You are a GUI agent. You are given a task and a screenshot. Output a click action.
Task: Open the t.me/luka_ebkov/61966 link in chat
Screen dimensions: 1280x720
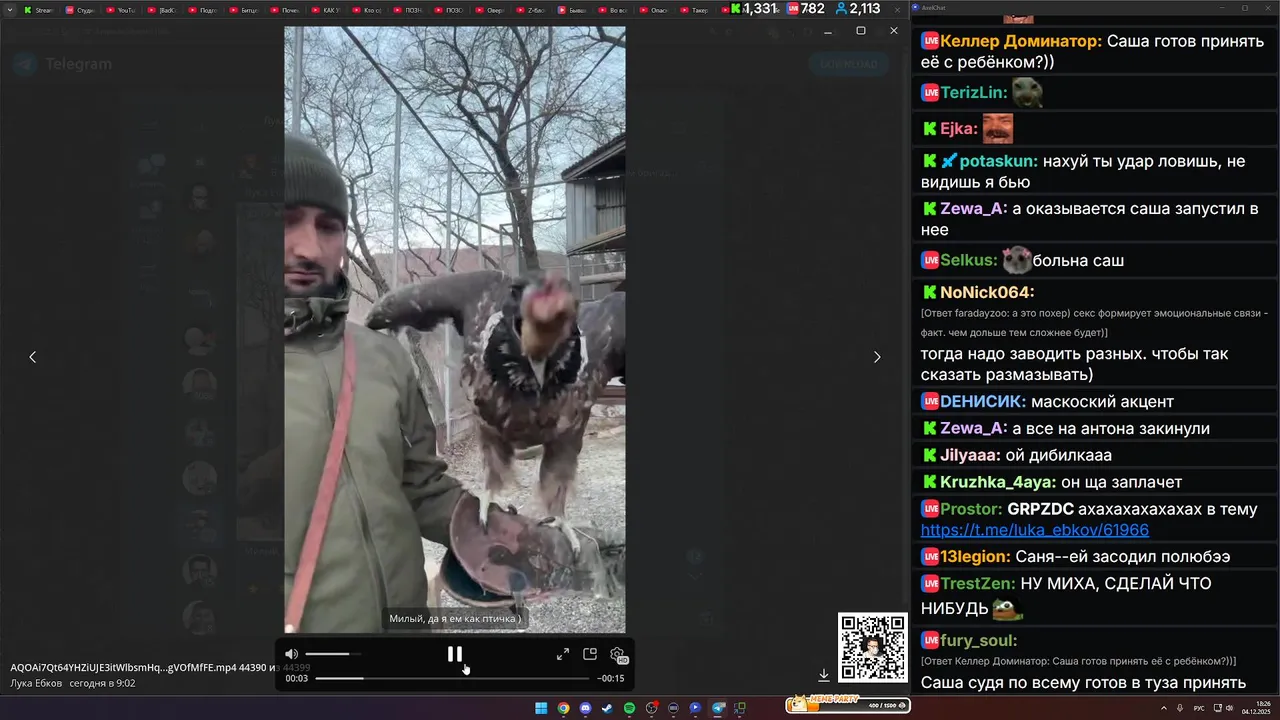pos(1035,530)
